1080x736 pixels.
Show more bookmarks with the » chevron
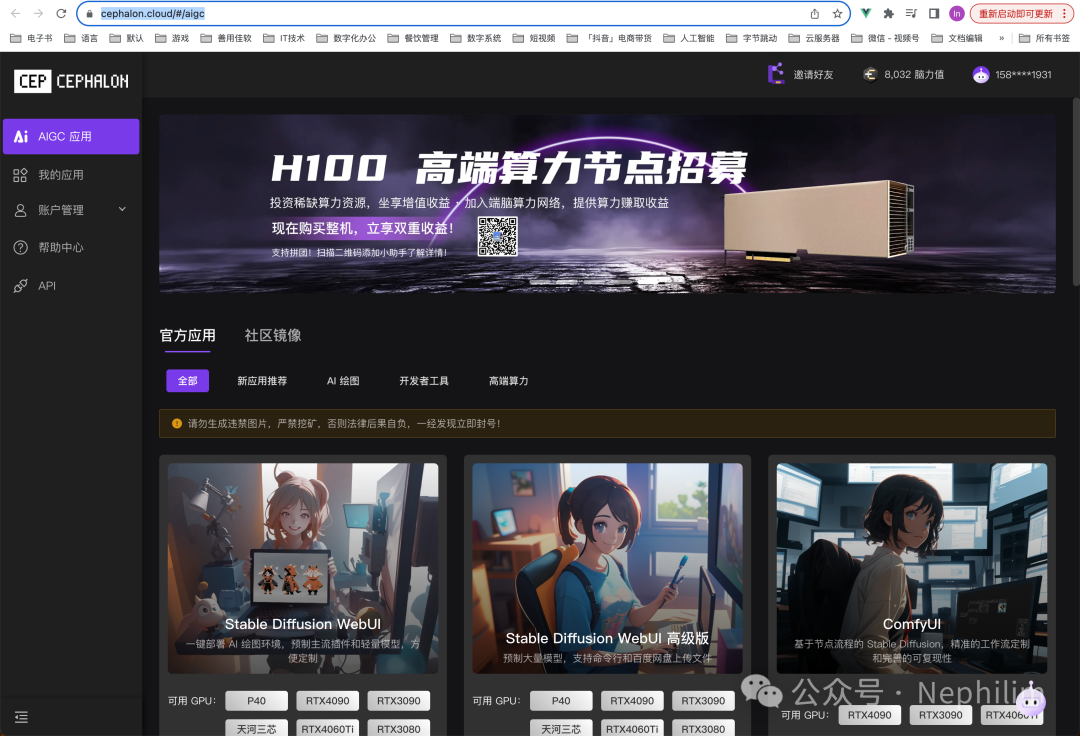coord(1001,39)
